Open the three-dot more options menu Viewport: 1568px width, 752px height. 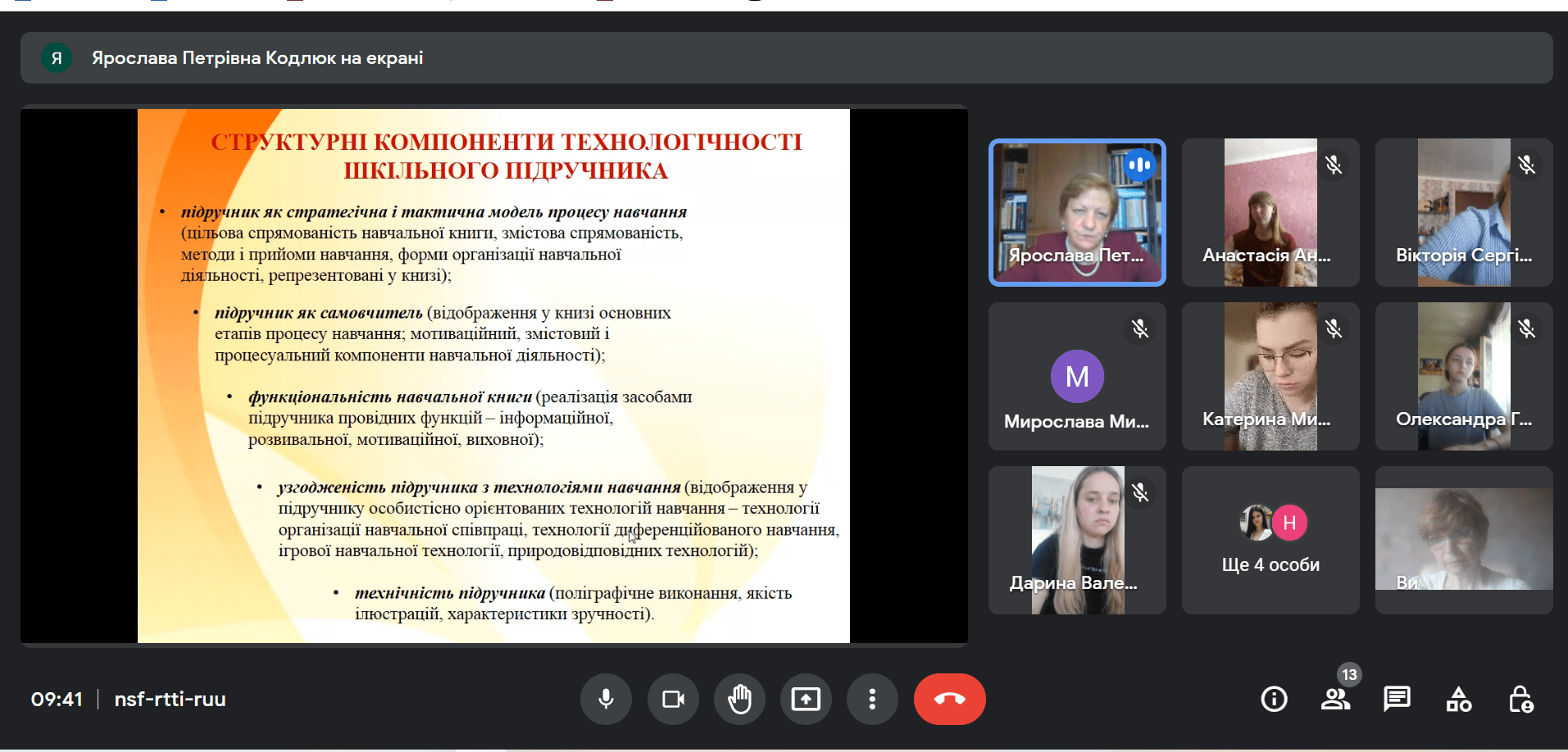click(x=872, y=699)
